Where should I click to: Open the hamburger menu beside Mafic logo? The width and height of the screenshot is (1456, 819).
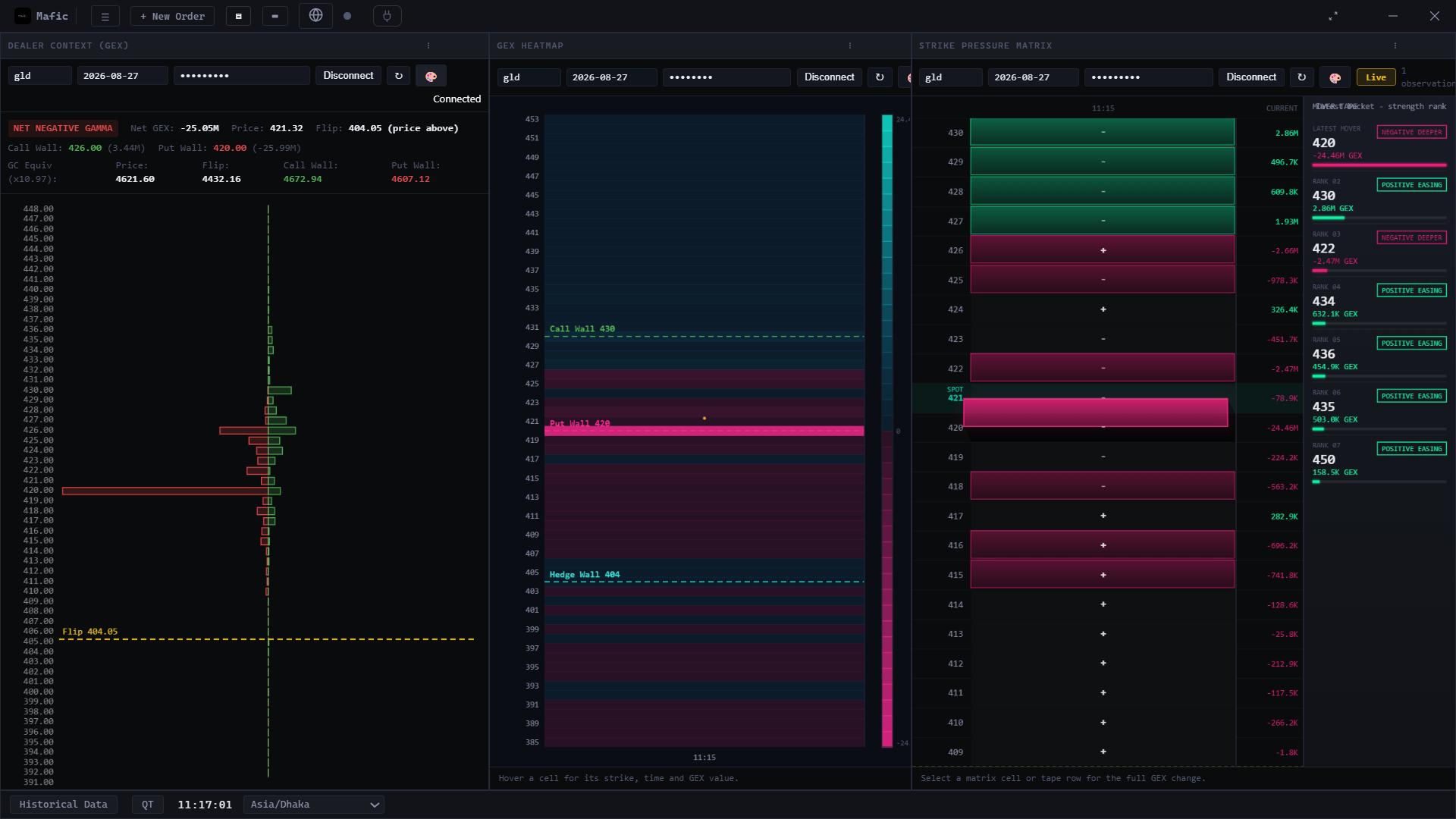(x=105, y=16)
